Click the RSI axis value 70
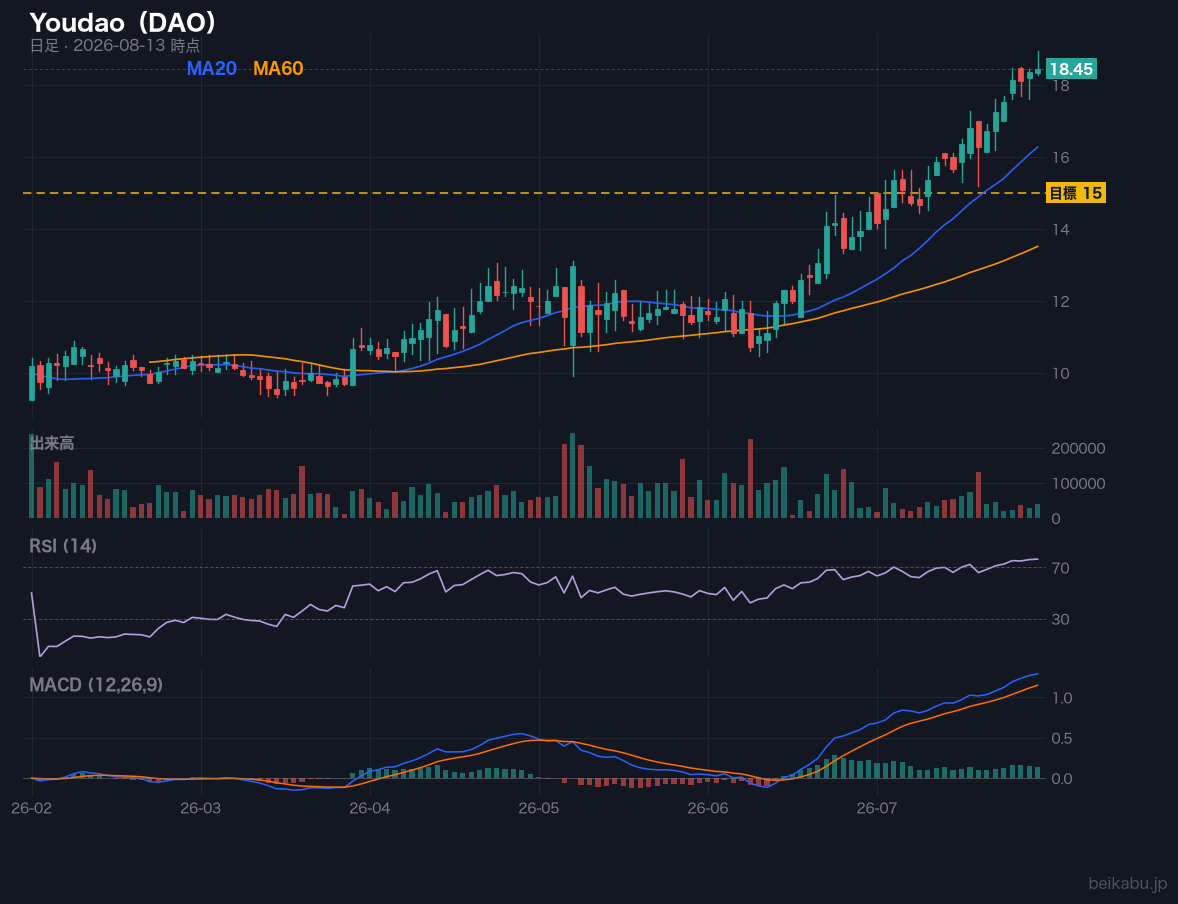Viewport: 1178px width, 904px height. click(1061, 568)
